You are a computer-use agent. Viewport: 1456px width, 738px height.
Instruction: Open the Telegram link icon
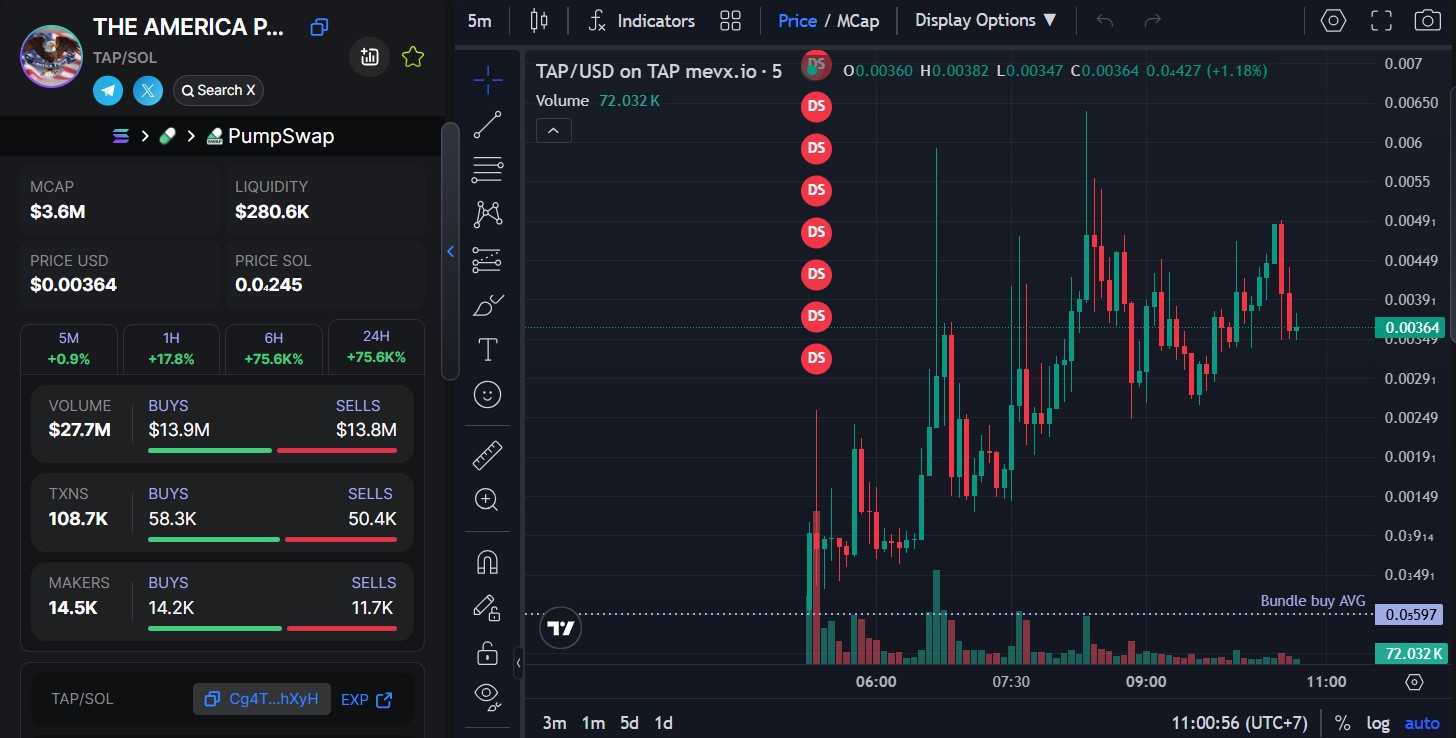[x=108, y=91]
